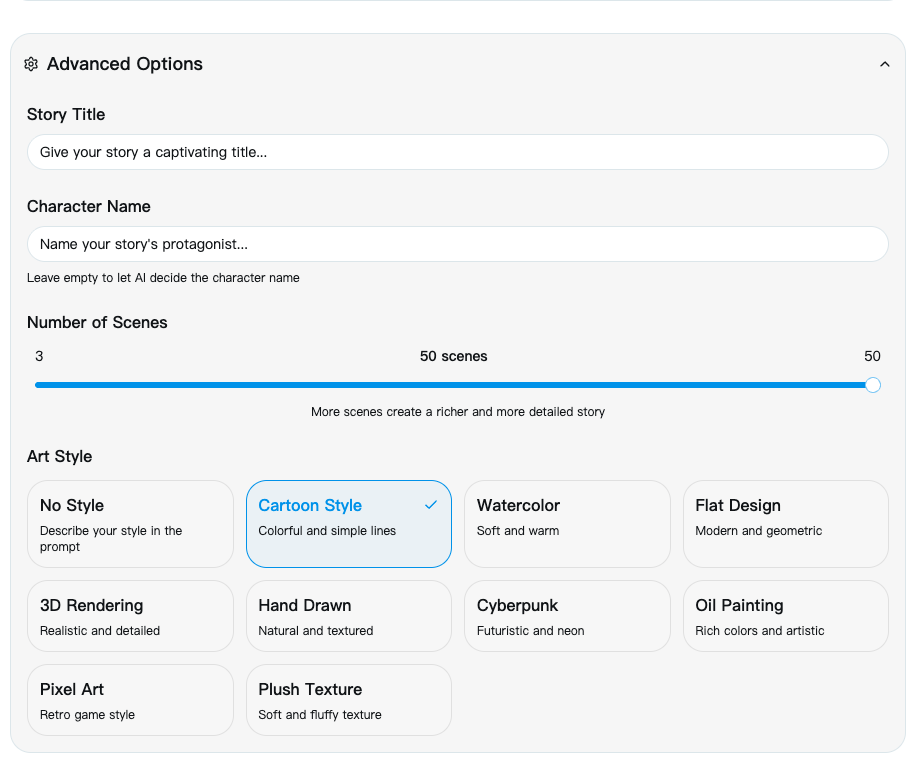This screenshot has height=773, width=914.
Task: Select the No Style art option
Action: [x=130, y=524]
